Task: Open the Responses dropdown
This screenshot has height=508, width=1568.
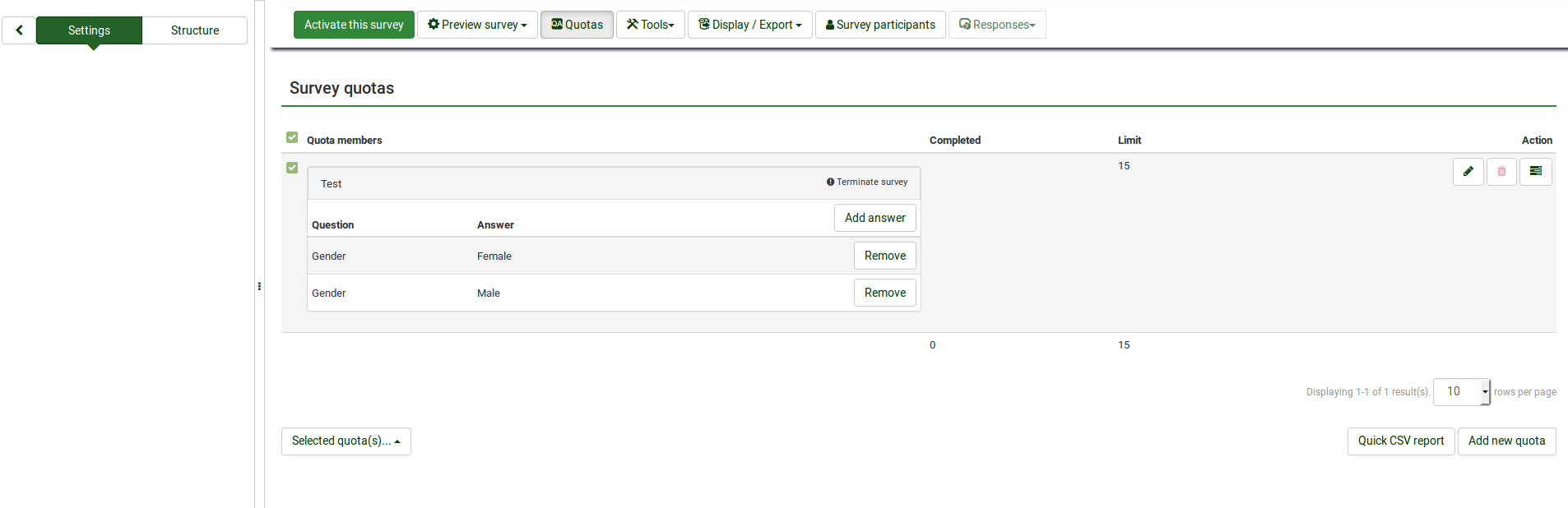Action: [997, 25]
